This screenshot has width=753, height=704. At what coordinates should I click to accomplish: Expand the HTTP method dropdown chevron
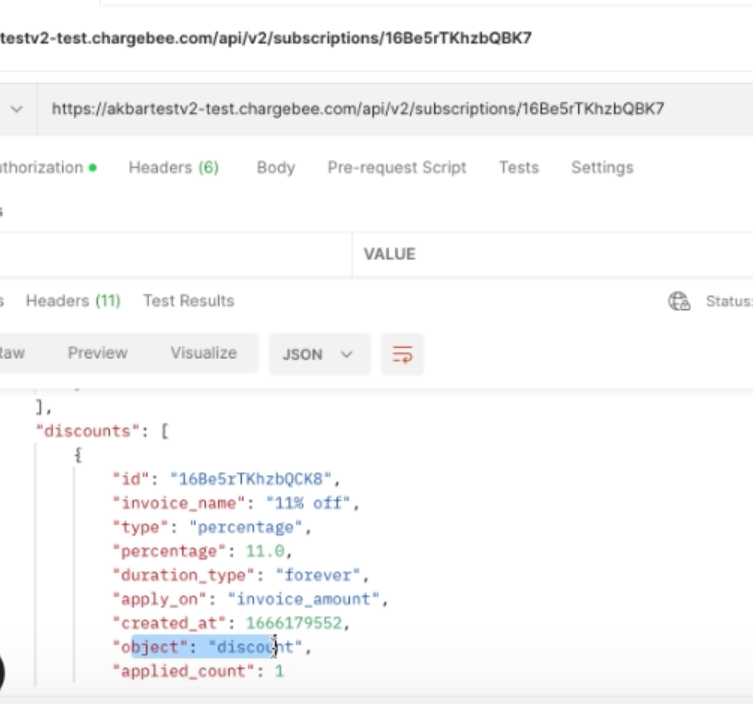coord(14,109)
